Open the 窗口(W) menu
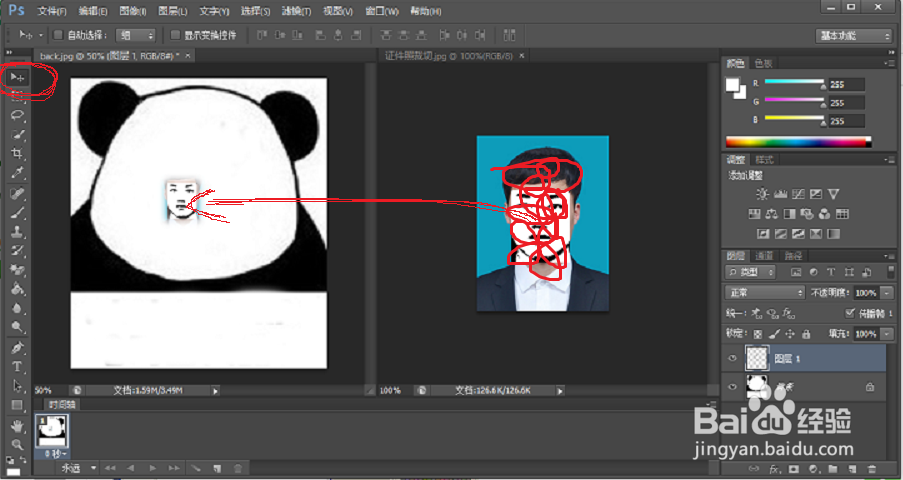903x480 pixels. [382, 11]
